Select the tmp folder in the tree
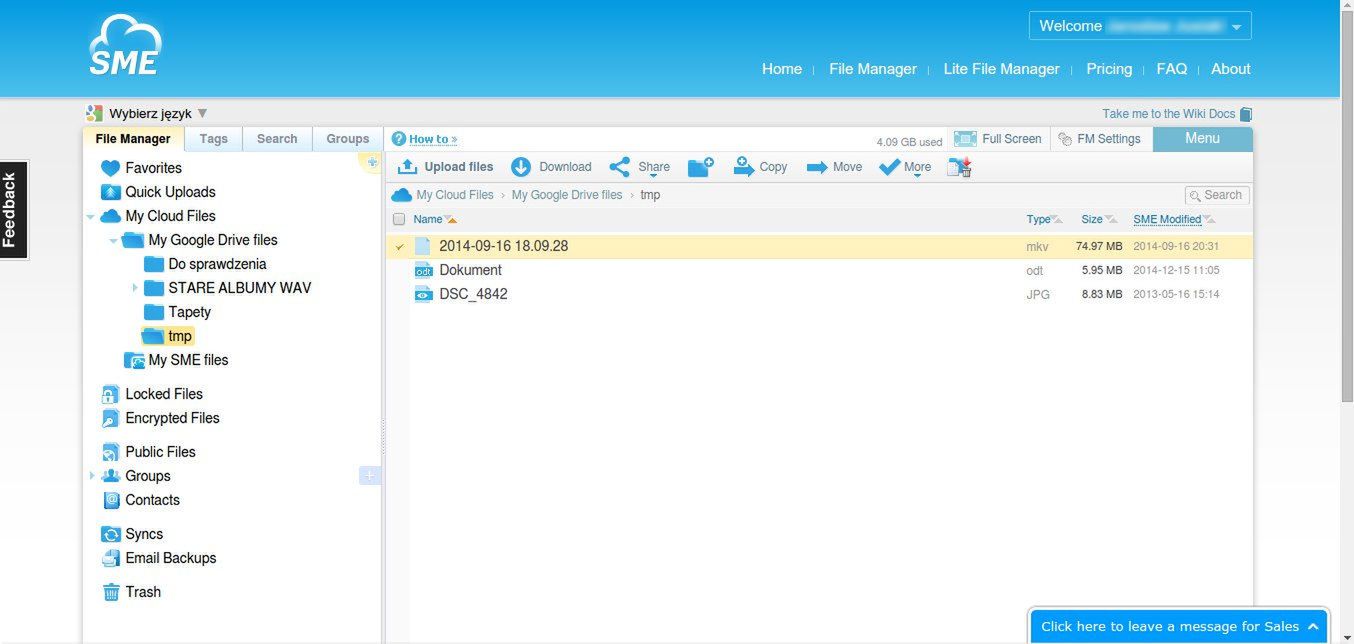The image size is (1354, 644). tap(168, 336)
